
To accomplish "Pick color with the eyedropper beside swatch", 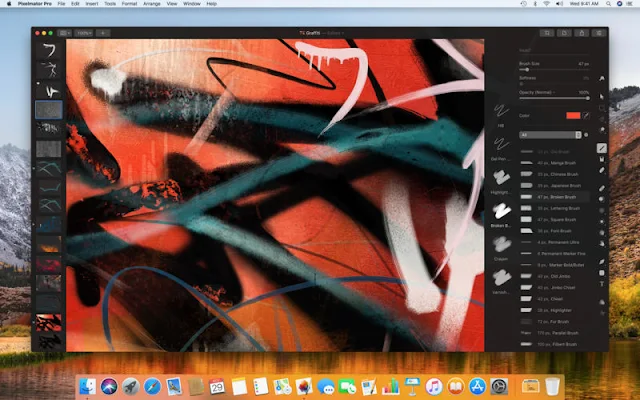I will pyautogui.click(x=586, y=116).
